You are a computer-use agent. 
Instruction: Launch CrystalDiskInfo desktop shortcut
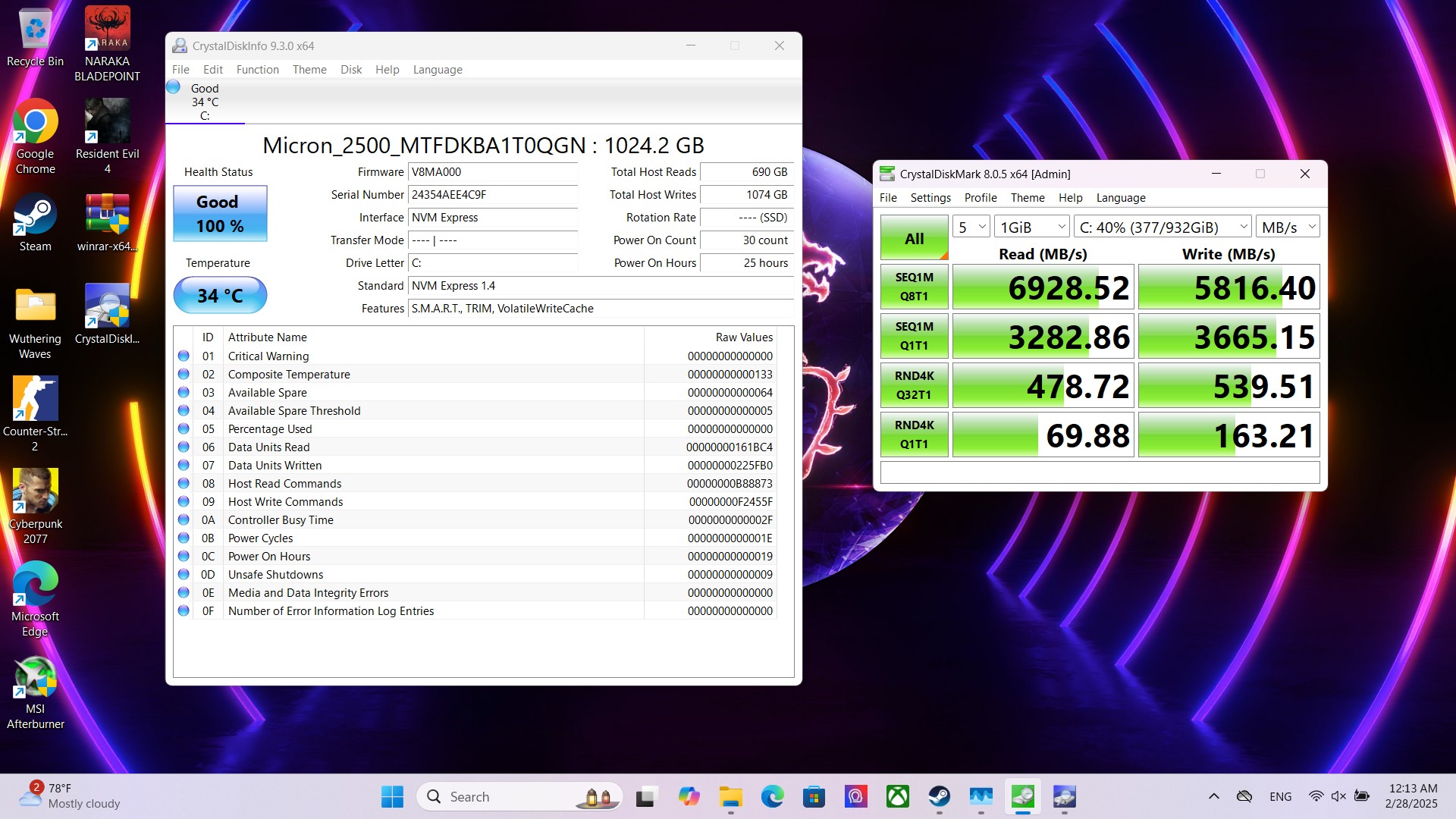tap(107, 315)
